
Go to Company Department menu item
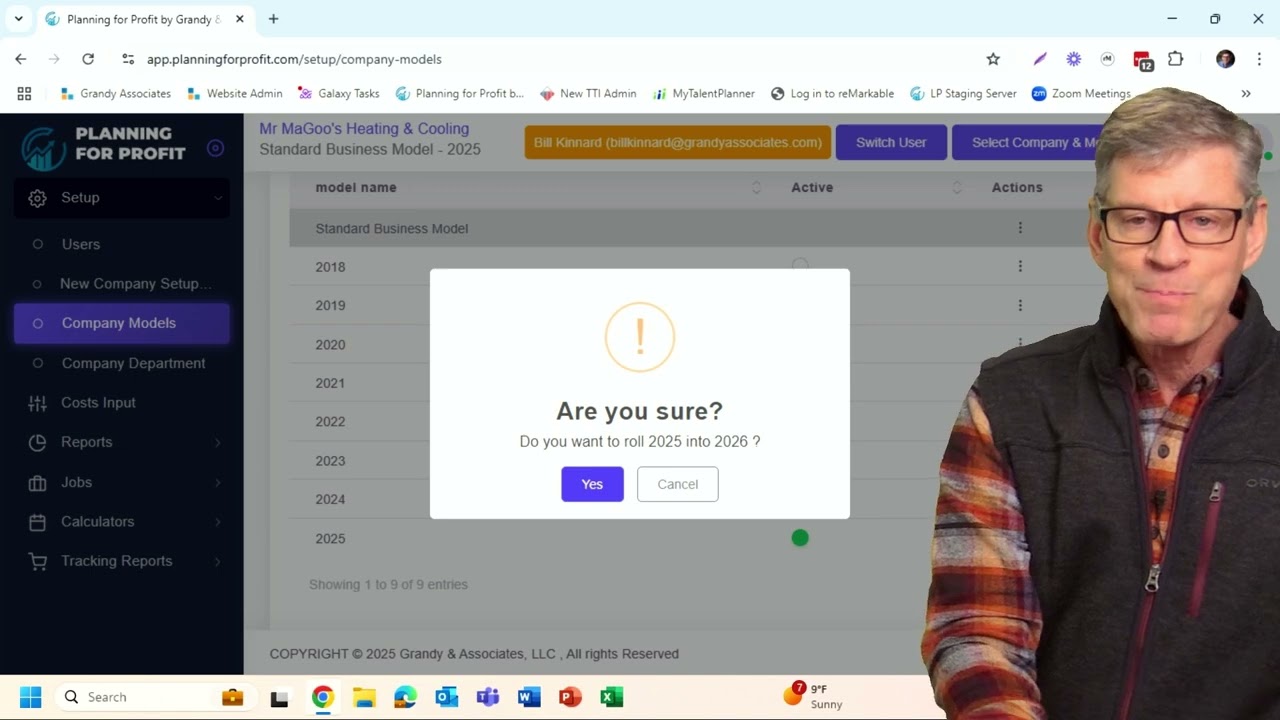pos(133,363)
